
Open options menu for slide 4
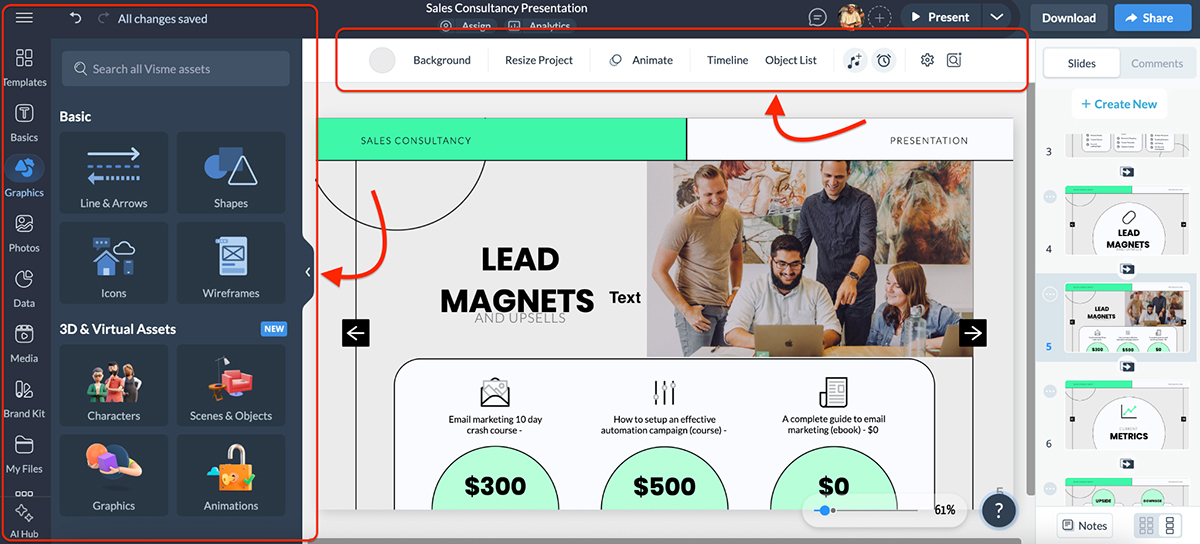pyautogui.click(x=1050, y=197)
